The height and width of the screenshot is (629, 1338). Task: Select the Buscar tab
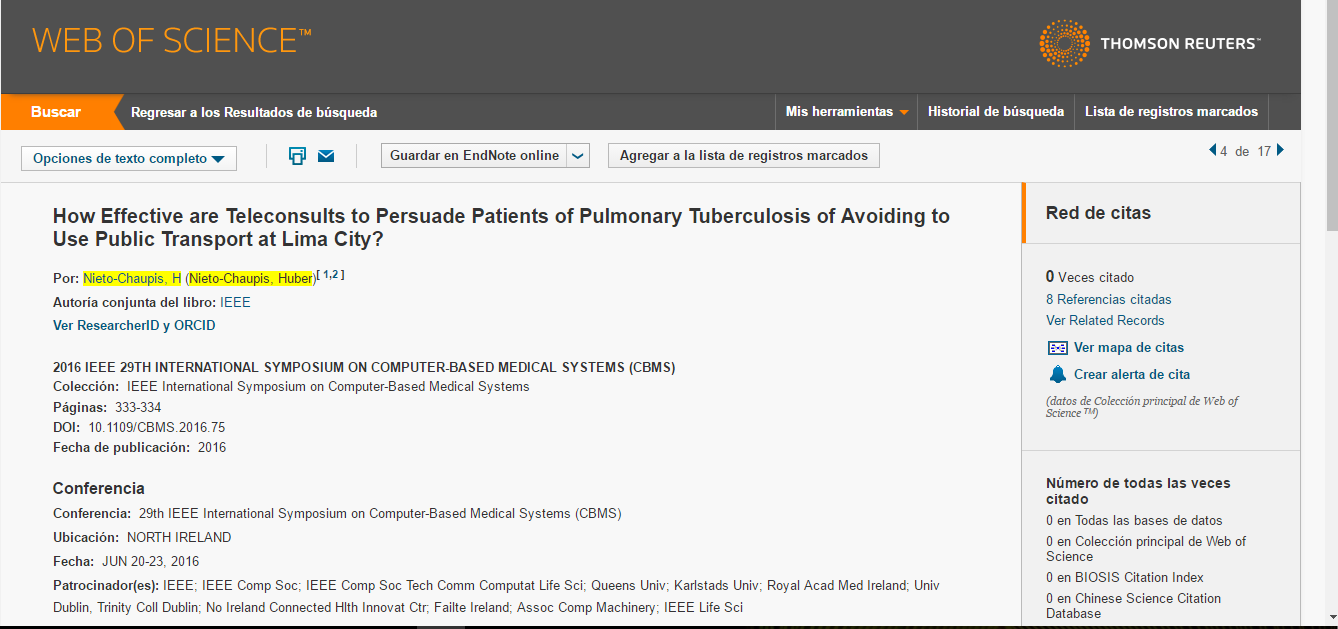pyautogui.click(x=56, y=112)
